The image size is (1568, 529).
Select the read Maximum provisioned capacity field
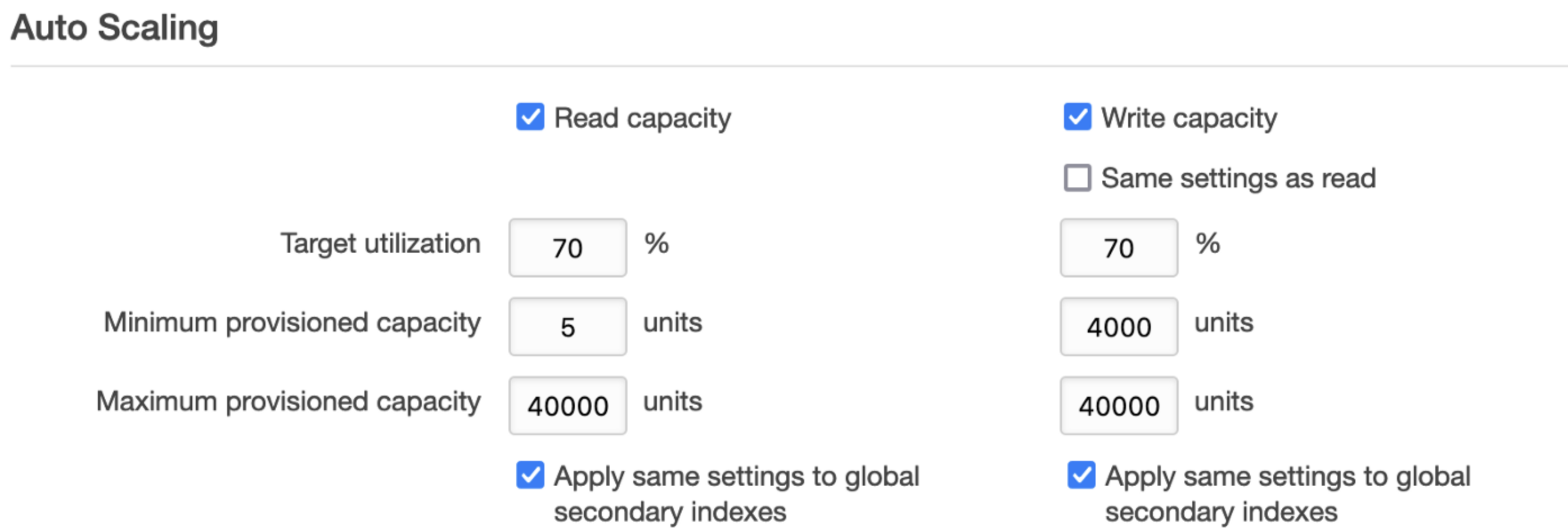click(x=567, y=405)
